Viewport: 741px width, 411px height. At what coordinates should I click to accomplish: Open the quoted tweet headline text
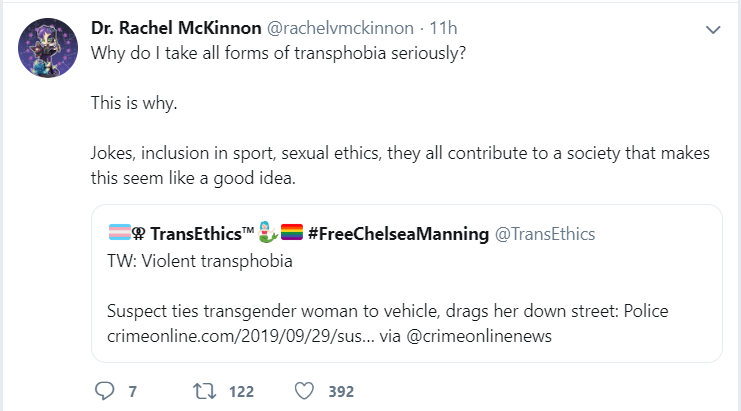pyautogui.click(x=388, y=311)
